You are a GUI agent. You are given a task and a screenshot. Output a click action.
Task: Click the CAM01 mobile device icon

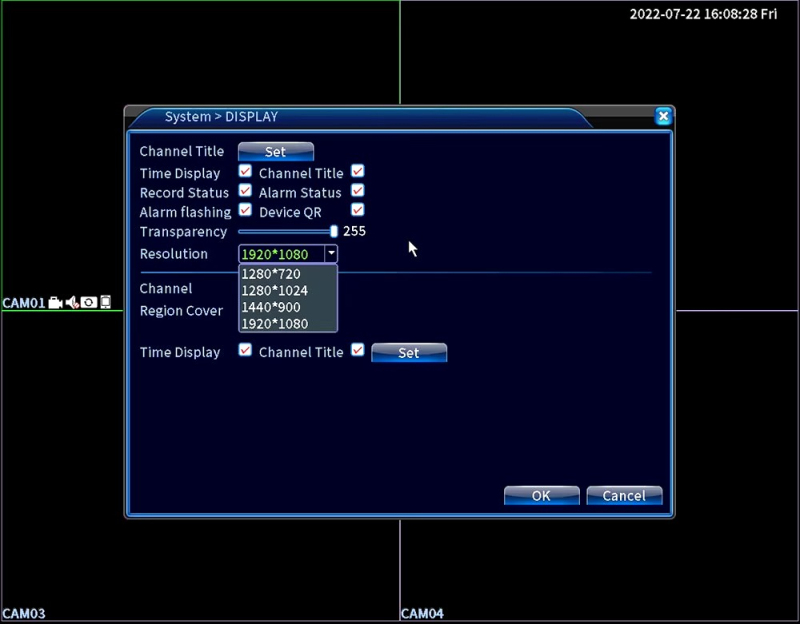[105, 302]
